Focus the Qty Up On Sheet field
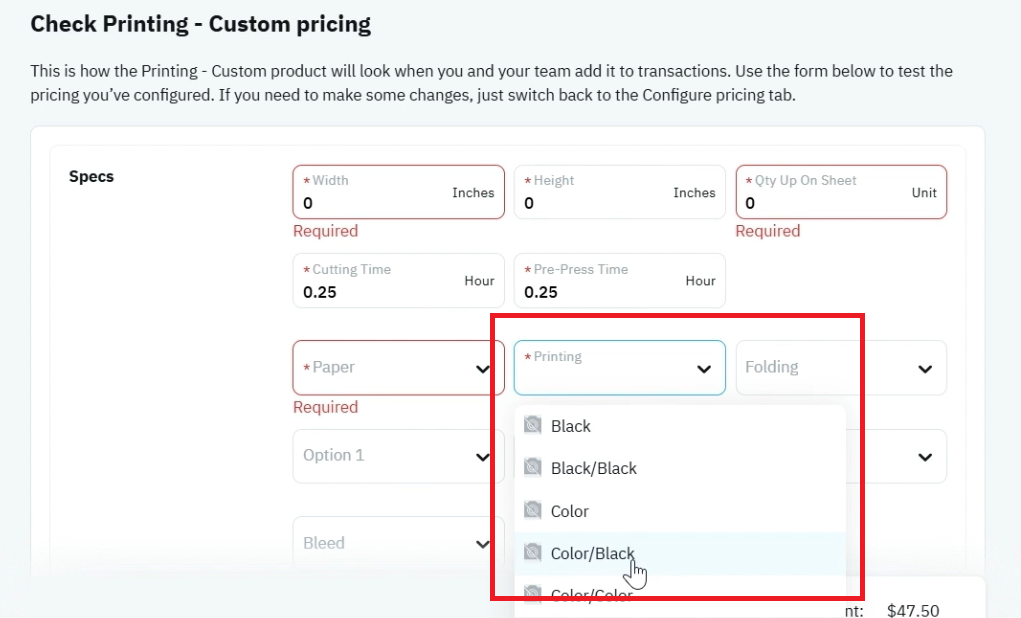The image size is (1021, 618). [841, 192]
